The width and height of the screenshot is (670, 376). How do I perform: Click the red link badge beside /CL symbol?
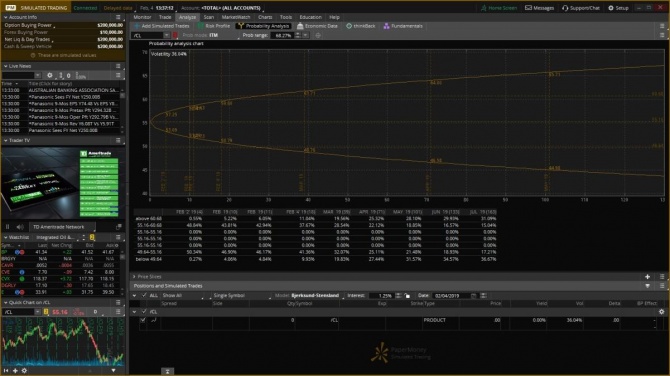[x=175, y=35]
